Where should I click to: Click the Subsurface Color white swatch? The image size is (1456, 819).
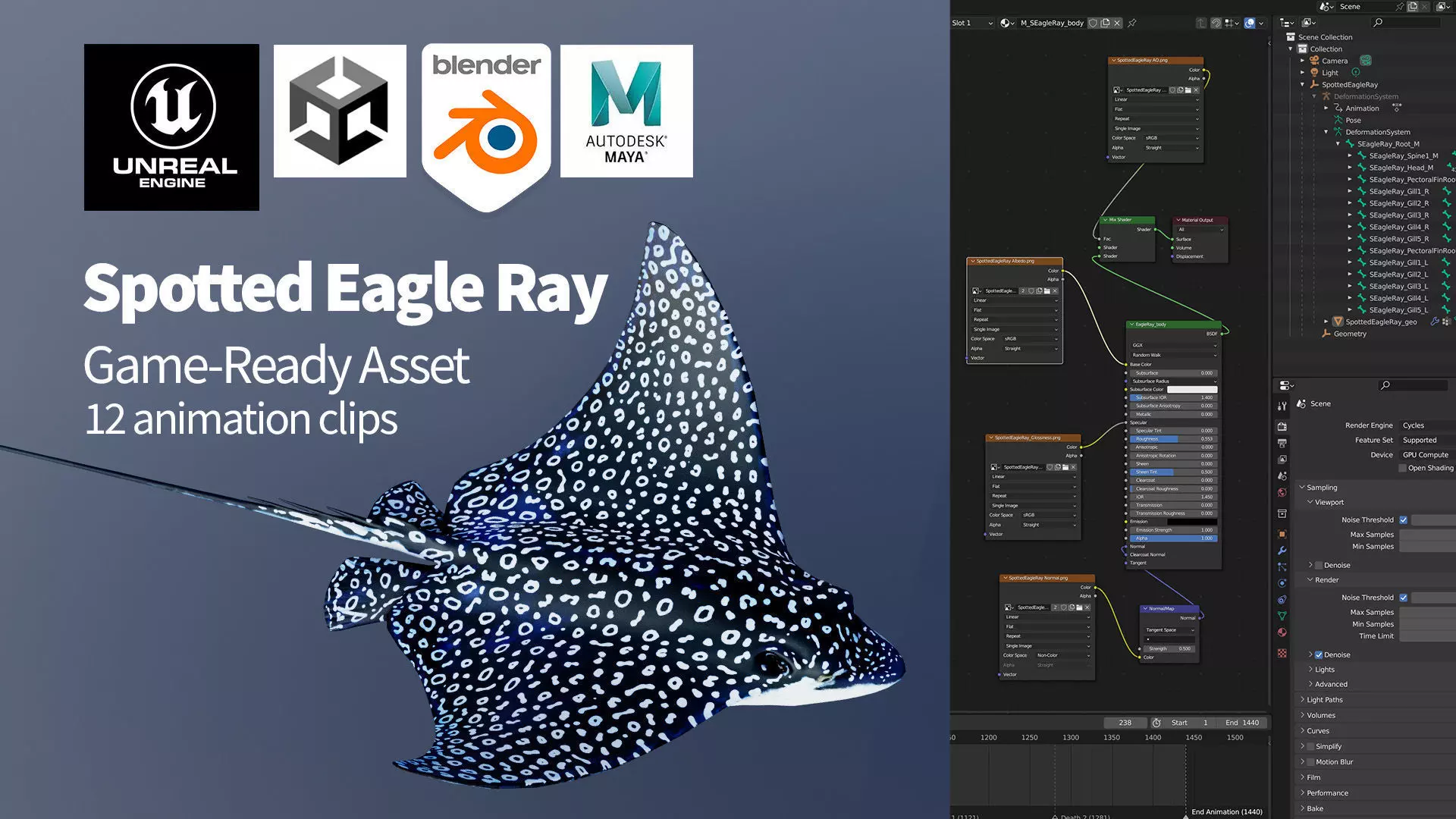[1191, 389]
